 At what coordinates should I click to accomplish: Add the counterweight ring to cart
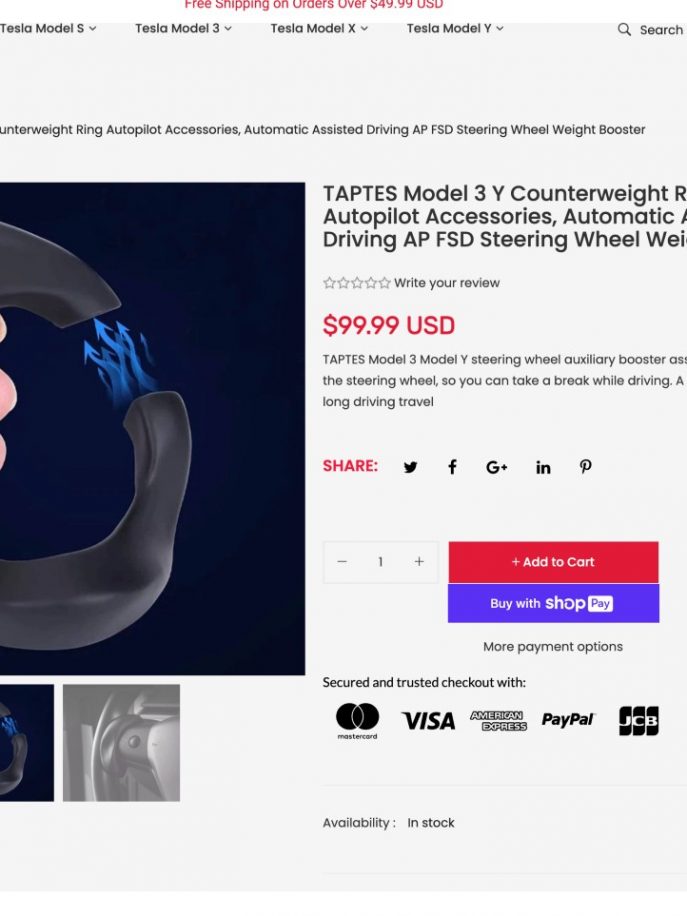(553, 562)
